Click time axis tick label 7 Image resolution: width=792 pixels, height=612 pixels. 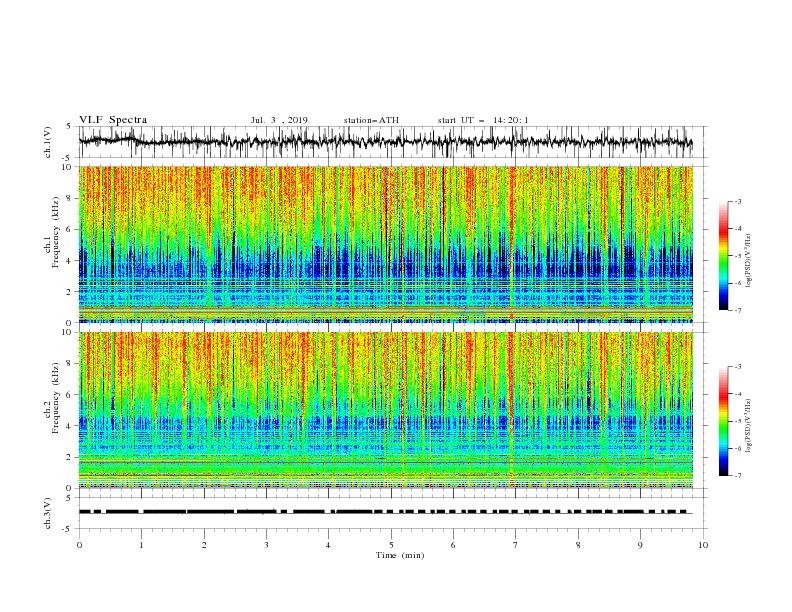click(x=516, y=545)
